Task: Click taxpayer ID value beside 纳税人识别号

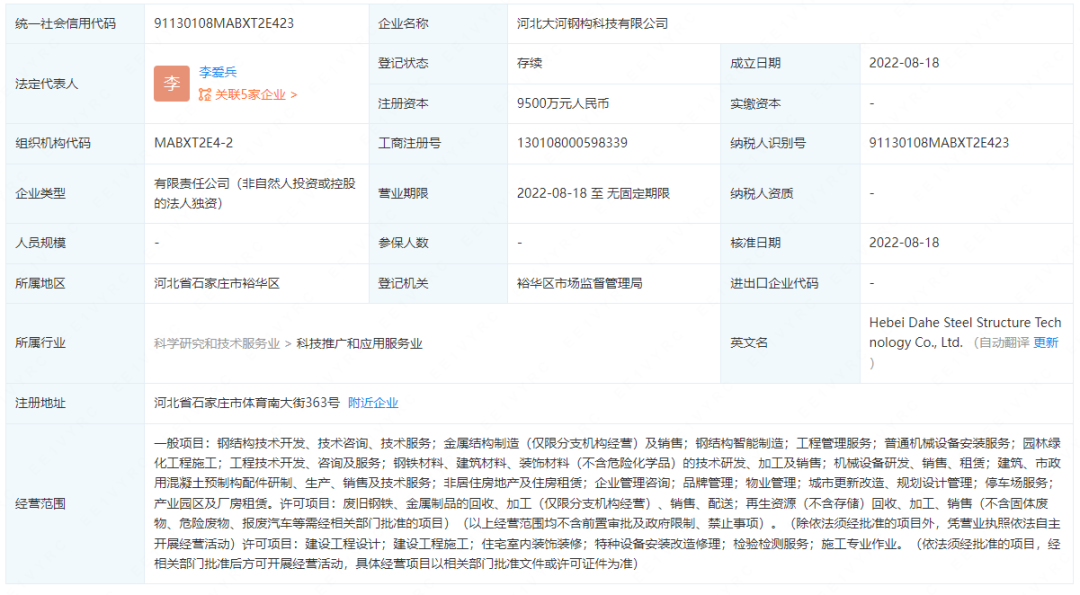Action: coord(939,143)
